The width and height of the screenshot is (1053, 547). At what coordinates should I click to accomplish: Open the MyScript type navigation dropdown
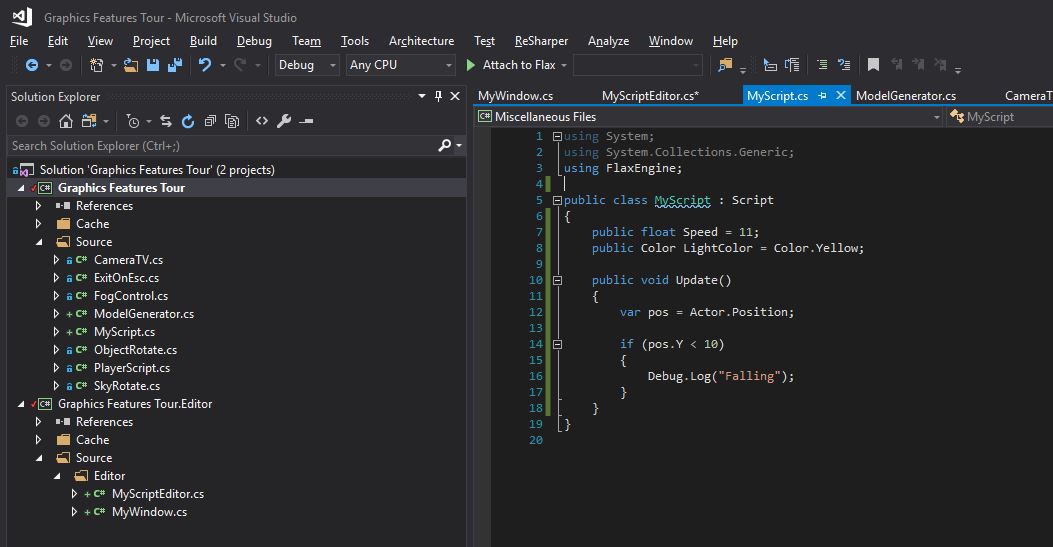click(x=1001, y=117)
